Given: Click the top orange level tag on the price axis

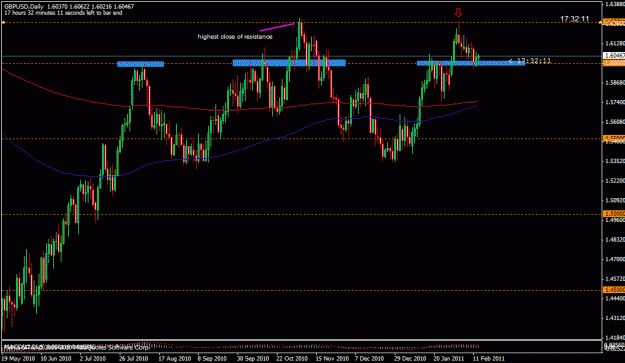Looking at the screenshot, I should (614, 22).
